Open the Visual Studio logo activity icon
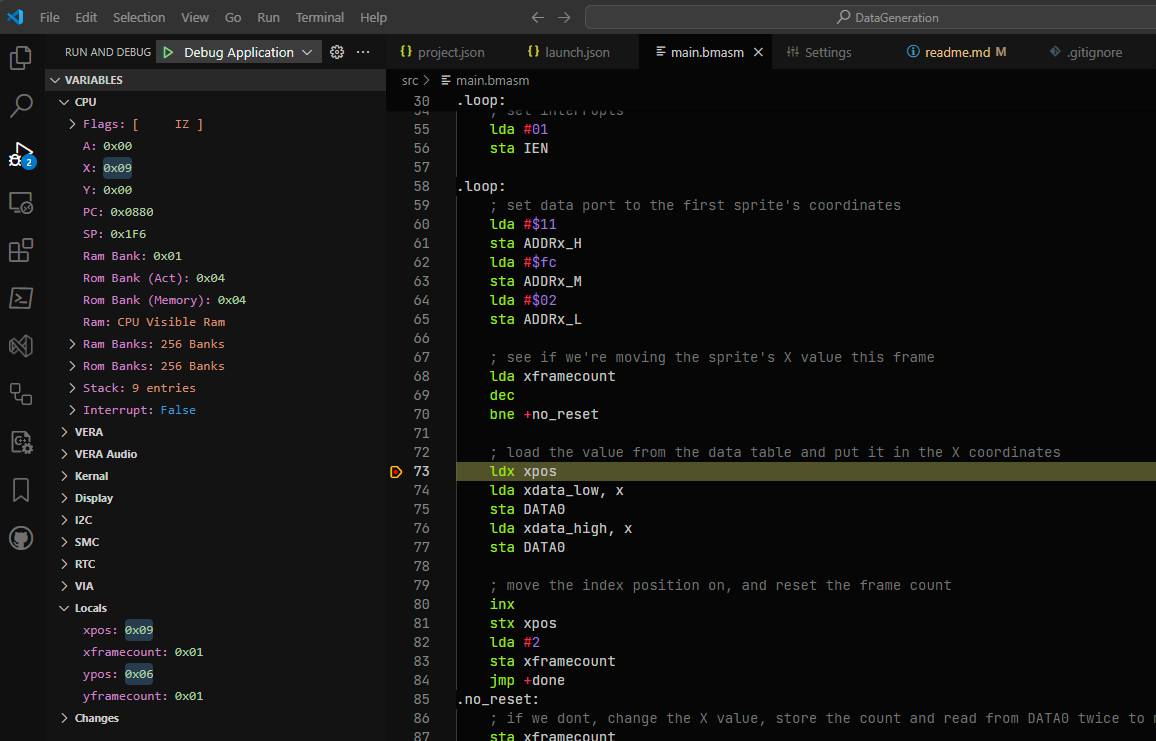 21,346
